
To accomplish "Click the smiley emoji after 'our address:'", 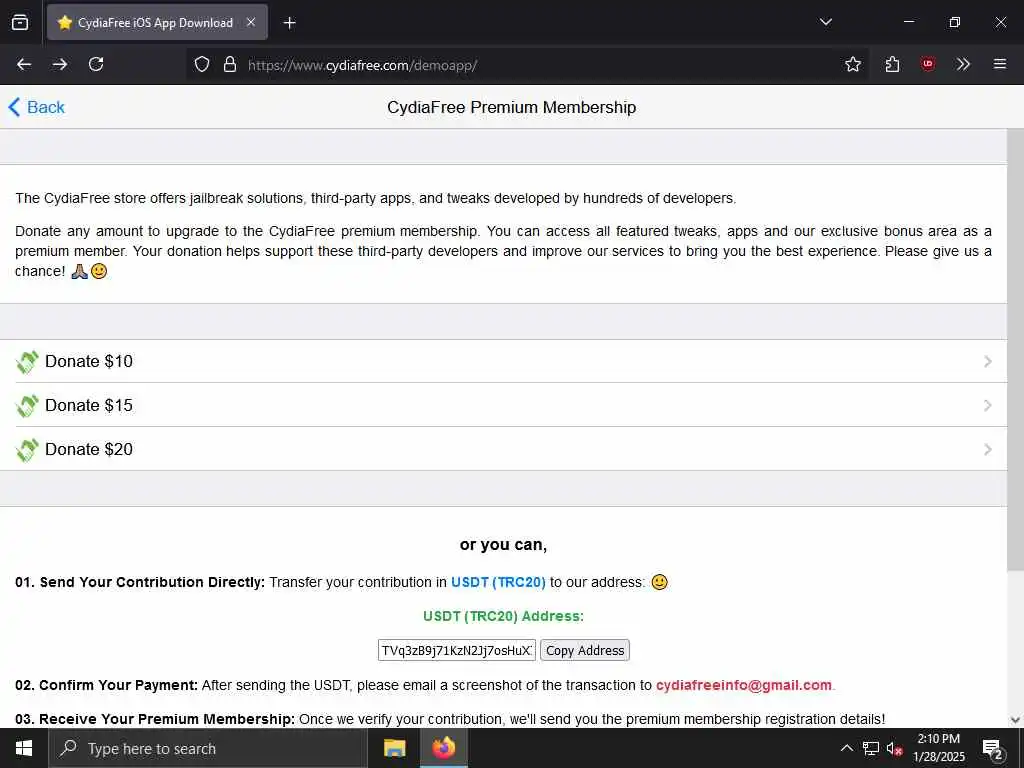I will tap(660, 582).
